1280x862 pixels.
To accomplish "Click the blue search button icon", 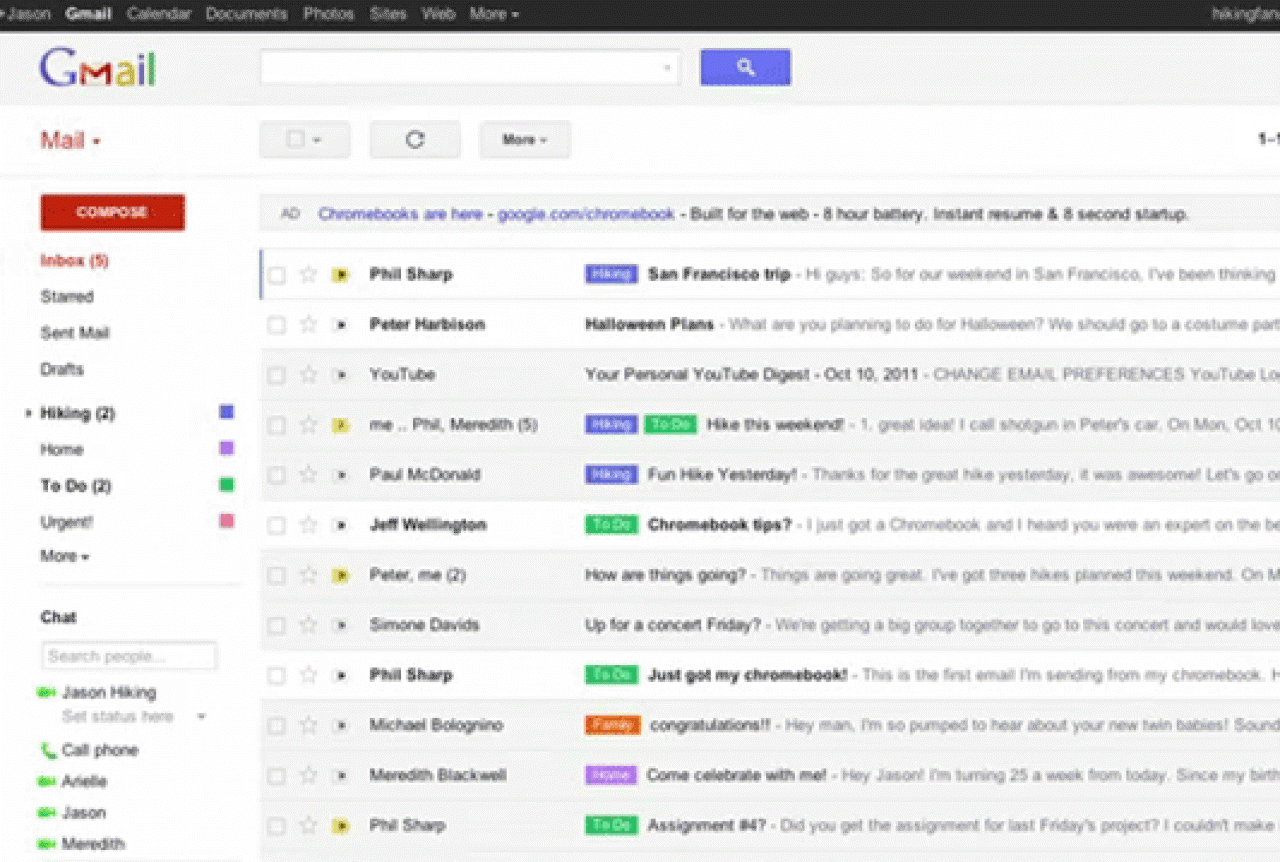I will (745, 67).
